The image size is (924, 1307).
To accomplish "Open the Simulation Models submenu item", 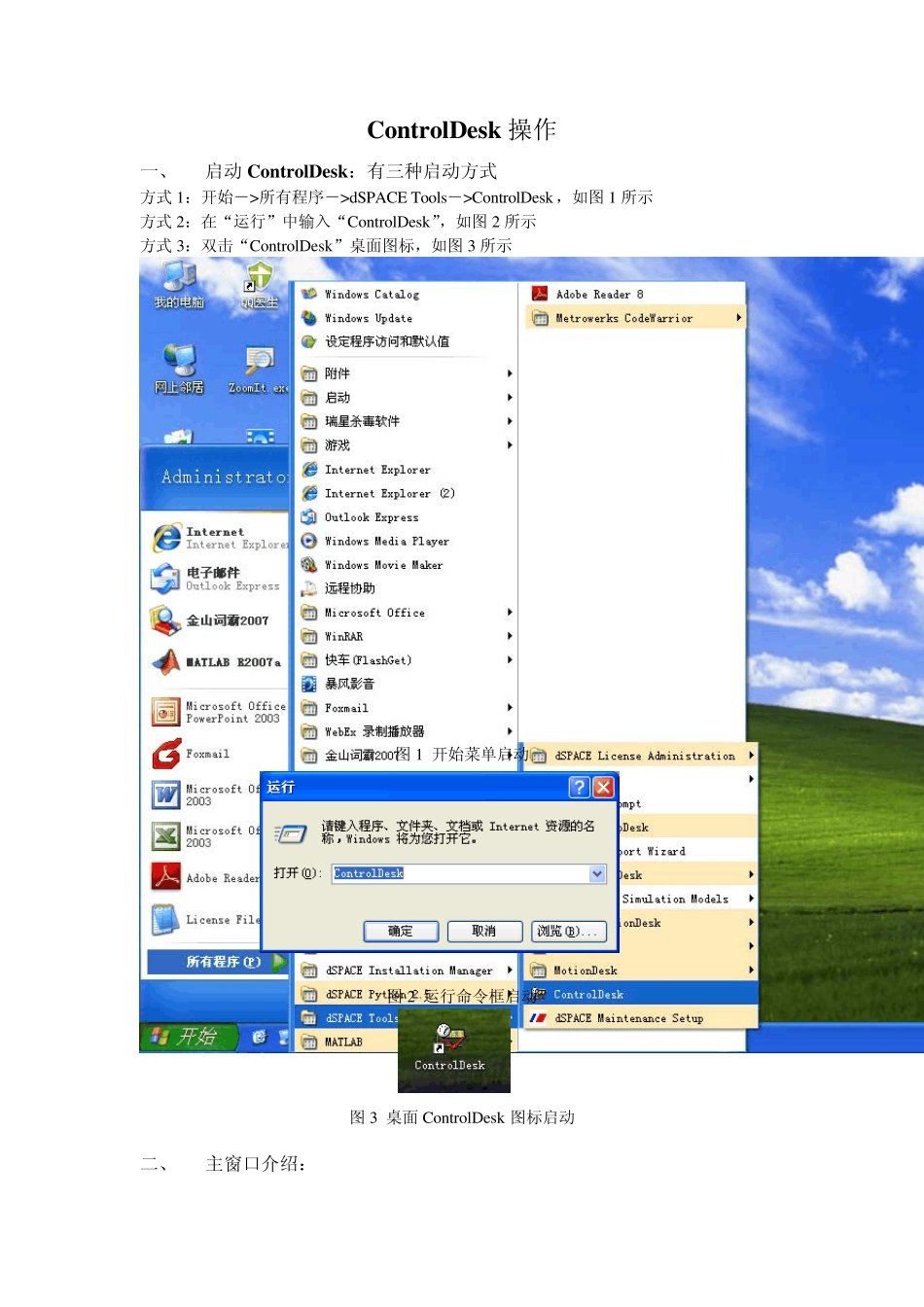I will [687, 899].
